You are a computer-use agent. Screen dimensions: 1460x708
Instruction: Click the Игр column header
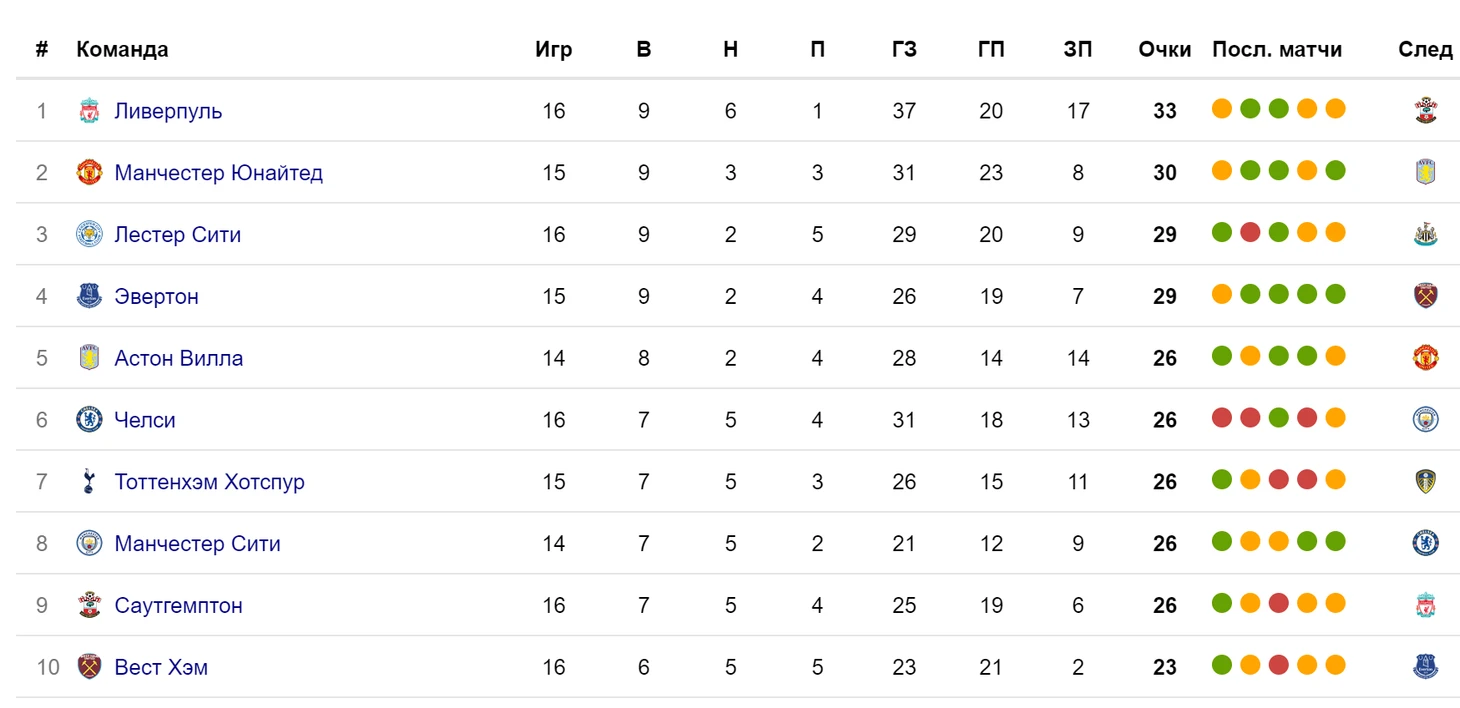coord(554,50)
